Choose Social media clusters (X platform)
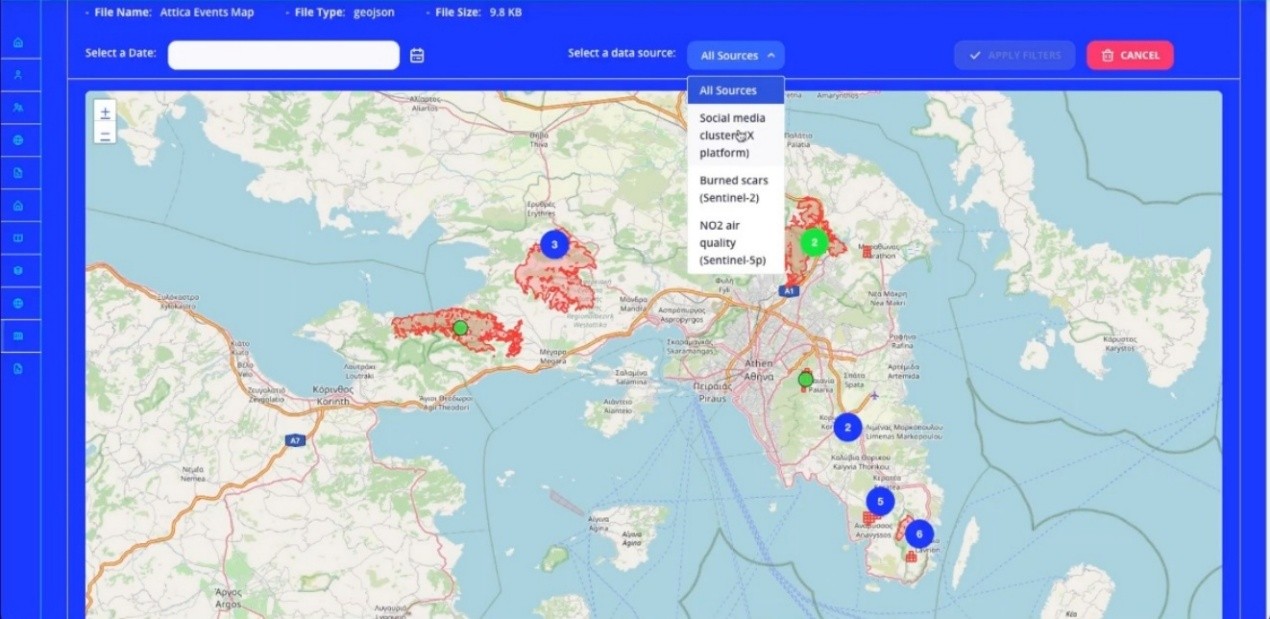 [x=735, y=135]
